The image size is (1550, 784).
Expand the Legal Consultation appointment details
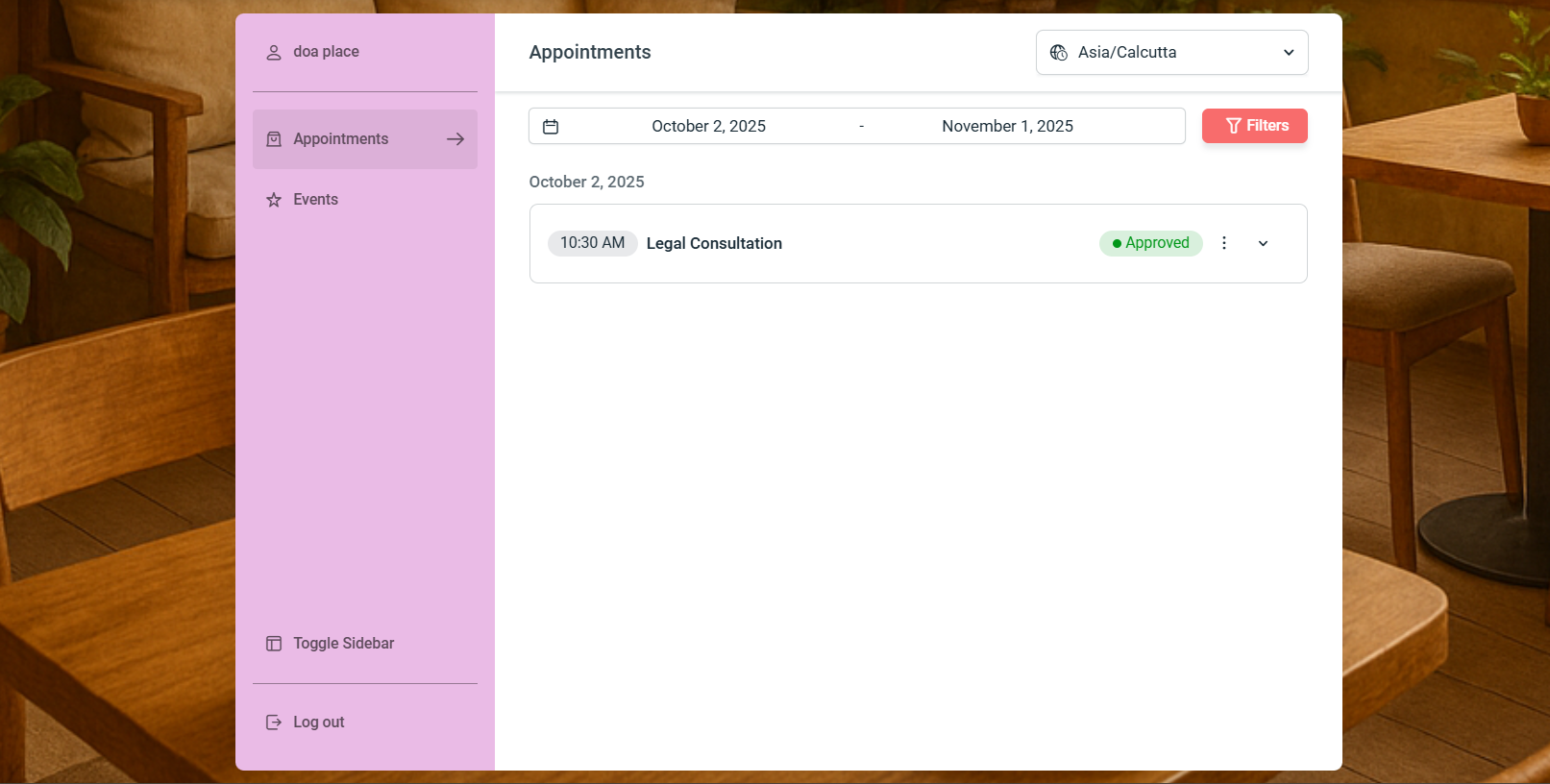(x=1263, y=244)
